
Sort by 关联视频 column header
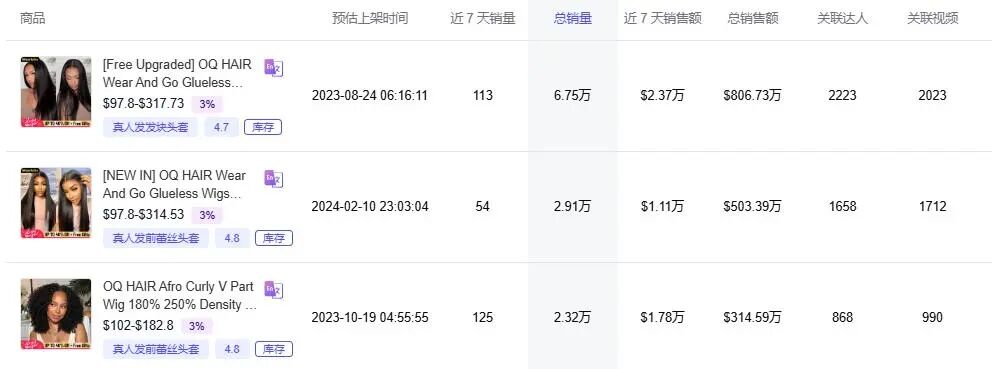pos(933,18)
